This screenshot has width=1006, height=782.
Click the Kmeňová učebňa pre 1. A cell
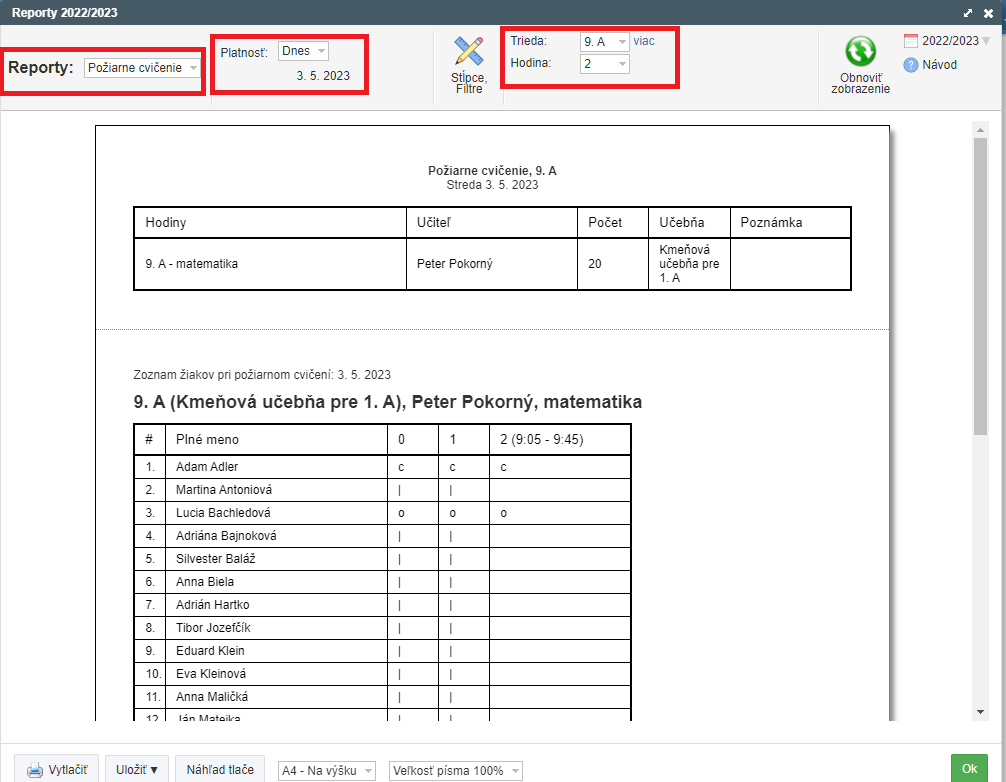[689, 264]
